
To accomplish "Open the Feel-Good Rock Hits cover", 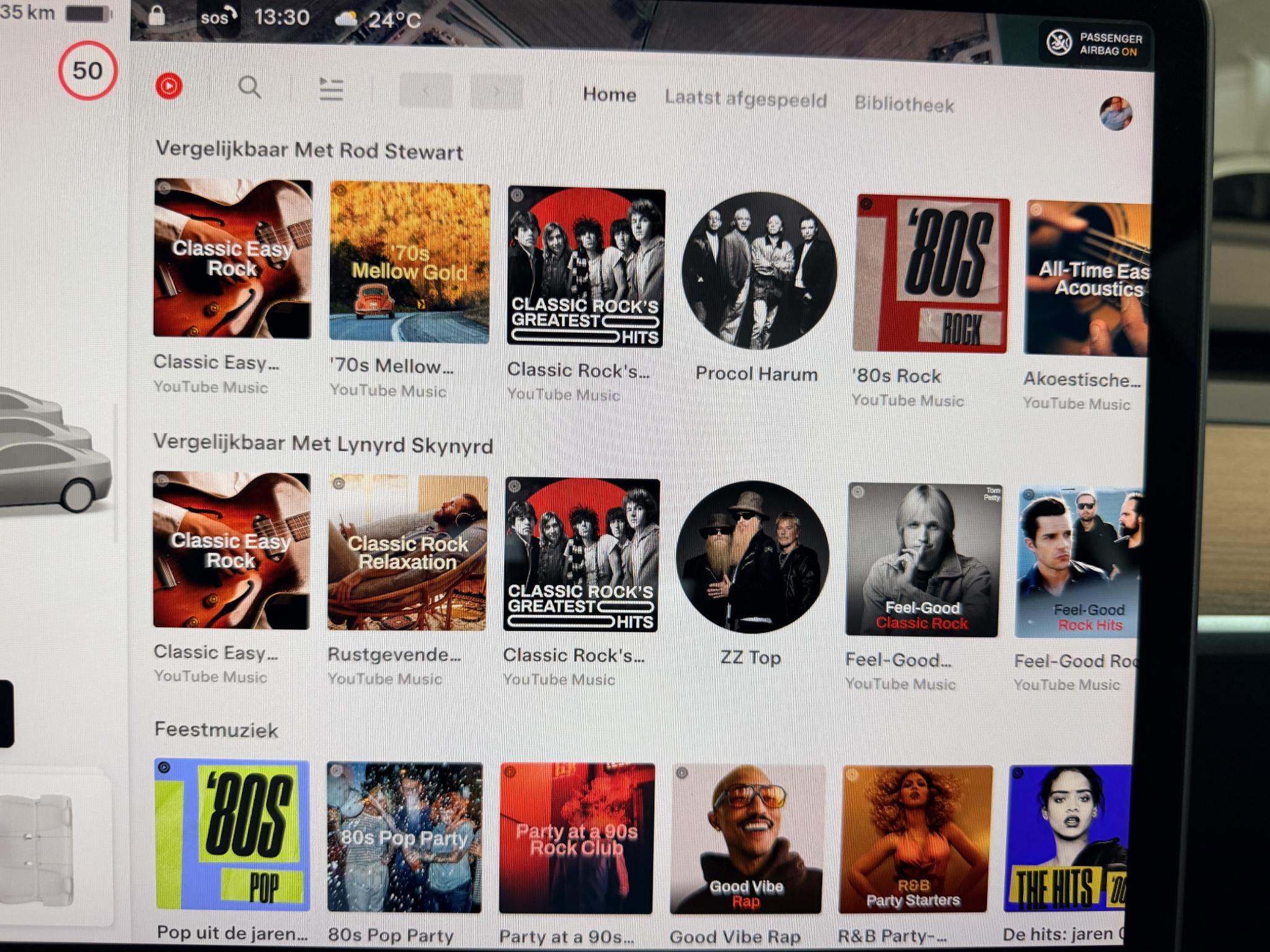I will (1079, 562).
